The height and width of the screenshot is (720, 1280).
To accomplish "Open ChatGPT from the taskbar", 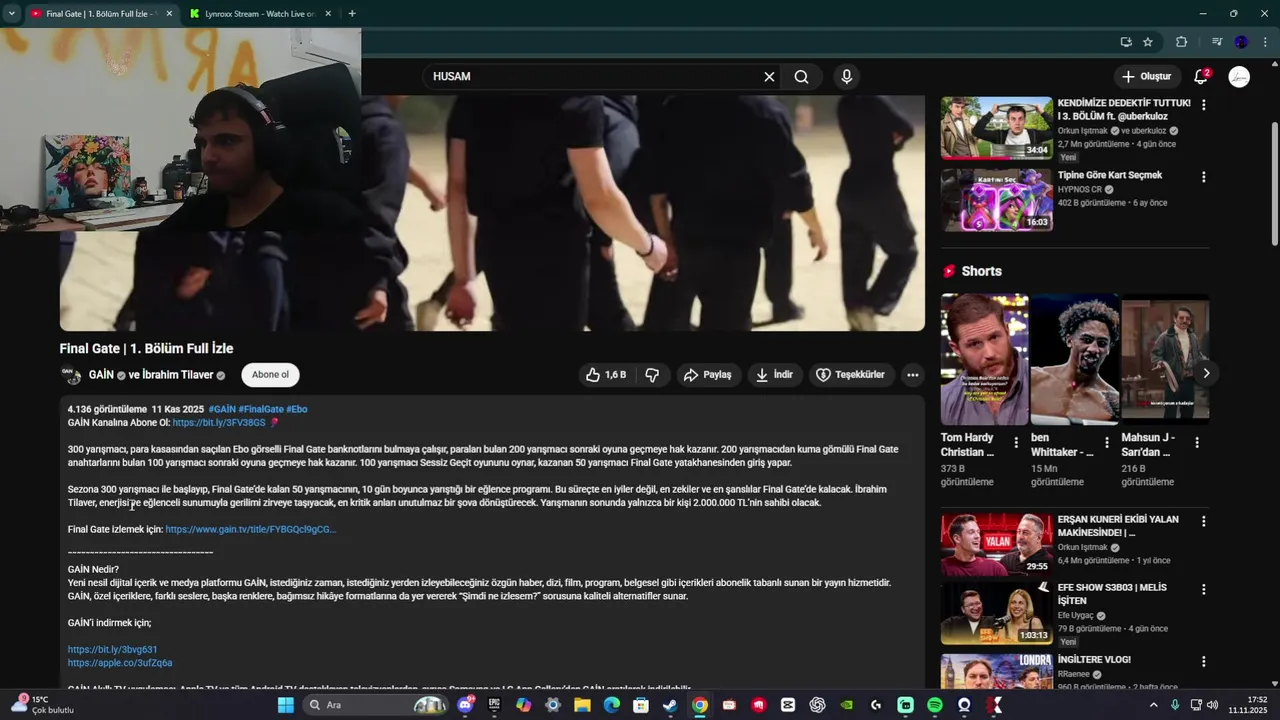I will pyautogui.click(x=817, y=705).
